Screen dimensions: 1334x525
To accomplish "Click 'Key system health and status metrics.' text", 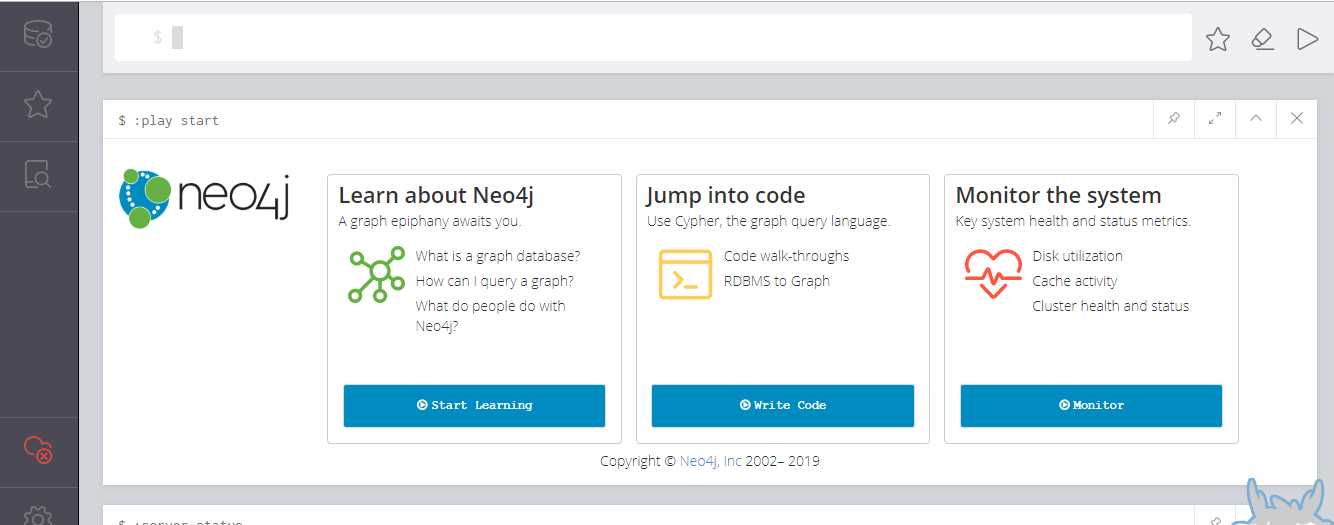I will [1073, 221].
